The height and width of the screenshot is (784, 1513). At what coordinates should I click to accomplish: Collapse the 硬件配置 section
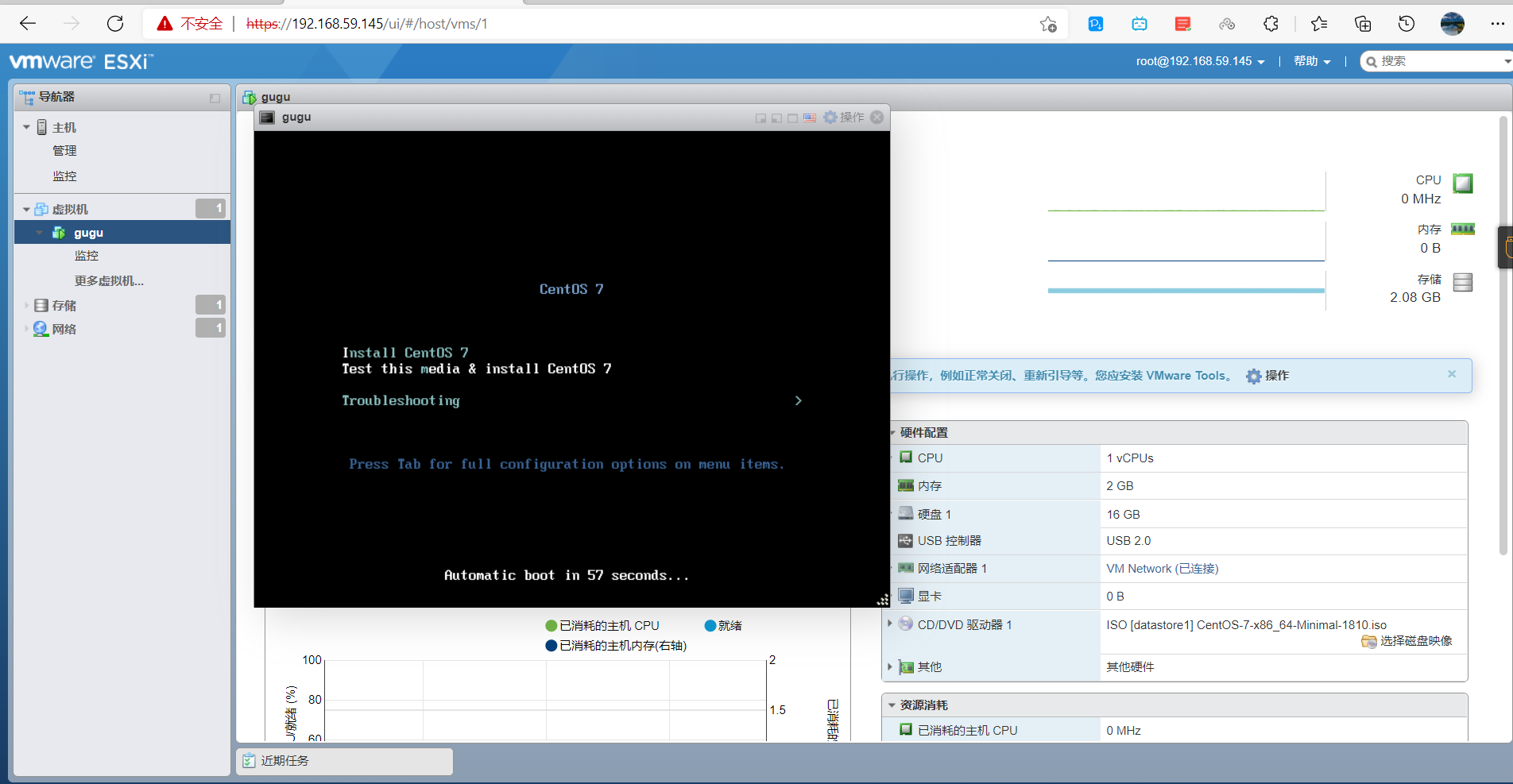pyautogui.click(x=892, y=433)
